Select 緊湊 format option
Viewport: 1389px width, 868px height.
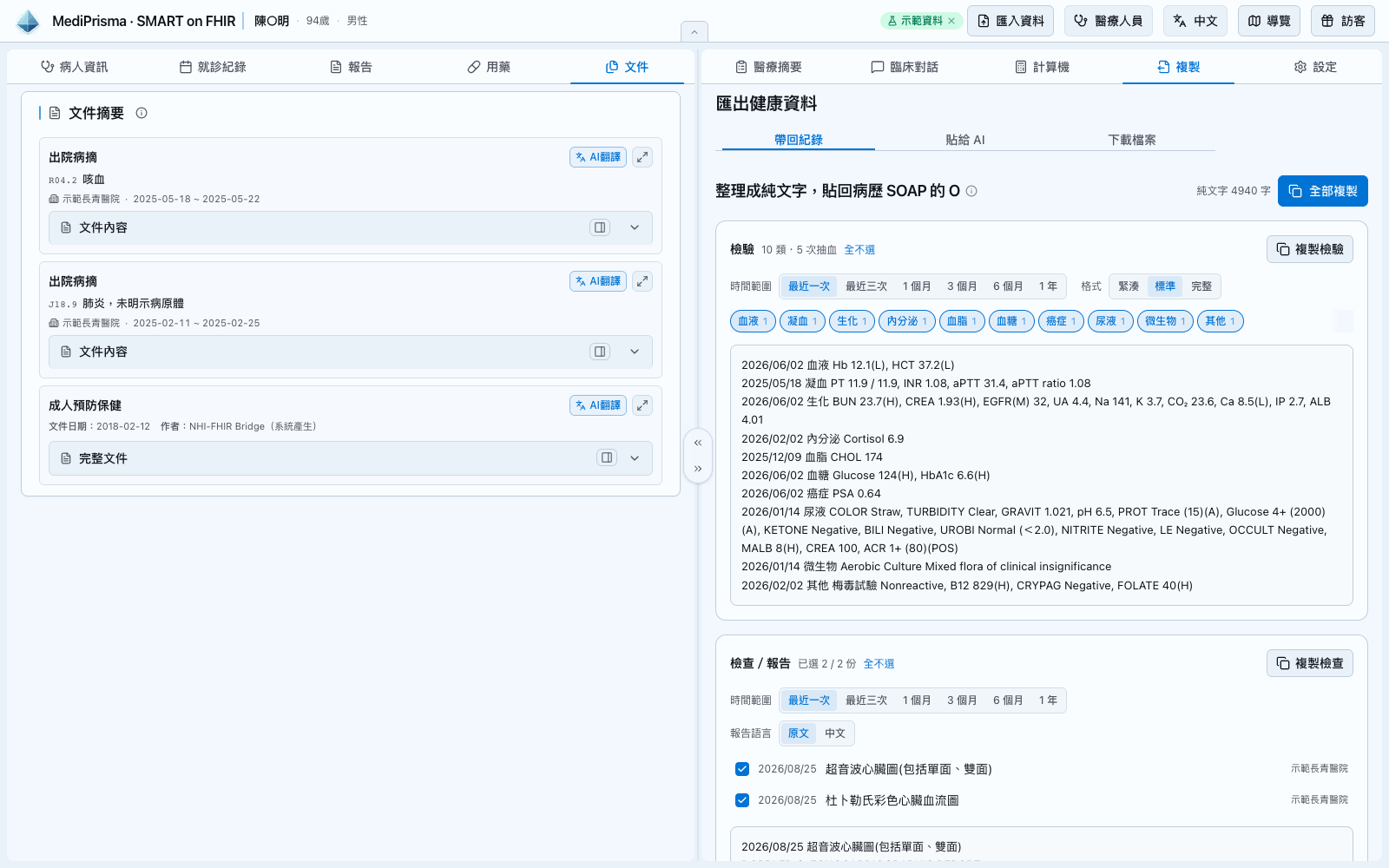click(1129, 286)
